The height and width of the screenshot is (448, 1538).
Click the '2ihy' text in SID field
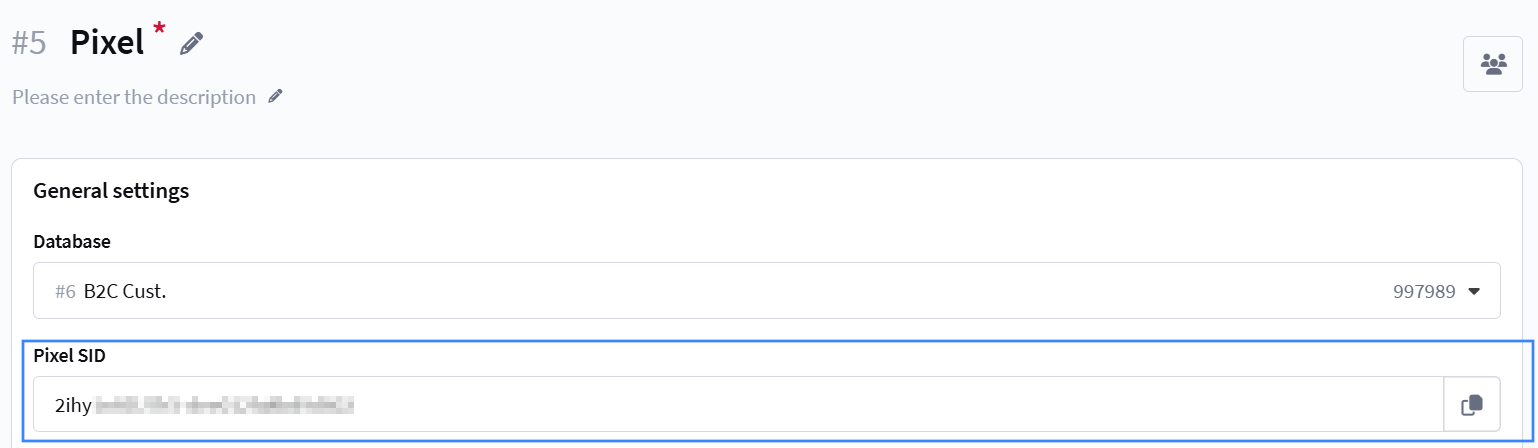[x=73, y=405]
